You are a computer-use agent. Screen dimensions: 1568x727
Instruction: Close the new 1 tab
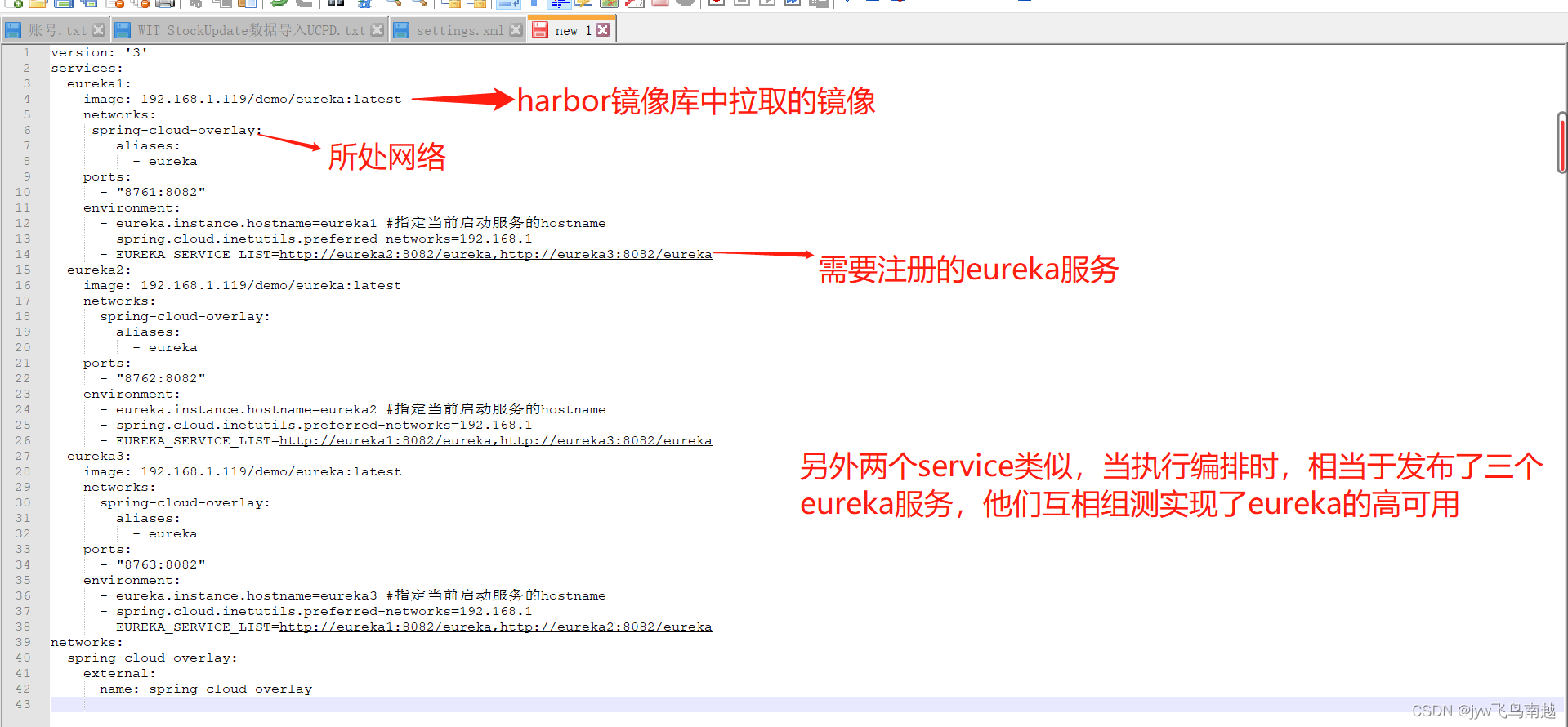tap(602, 30)
